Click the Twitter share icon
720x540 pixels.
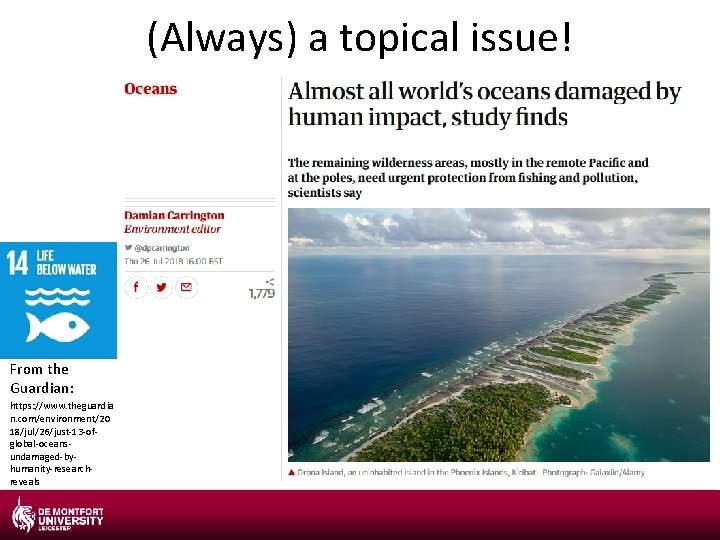click(161, 287)
